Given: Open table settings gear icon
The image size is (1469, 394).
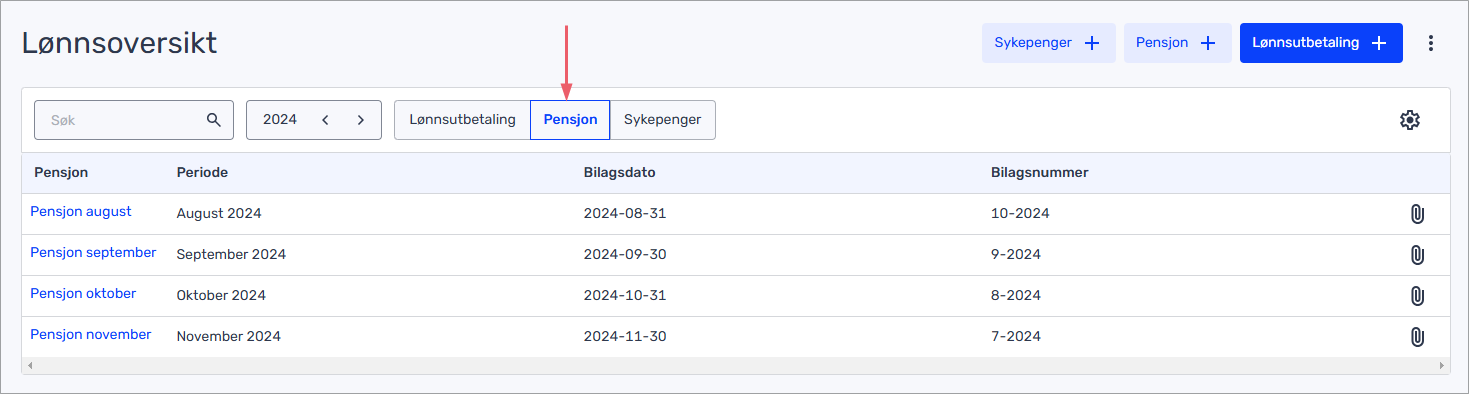Looking at the screenshot, I should click(x=1409, y=120).
